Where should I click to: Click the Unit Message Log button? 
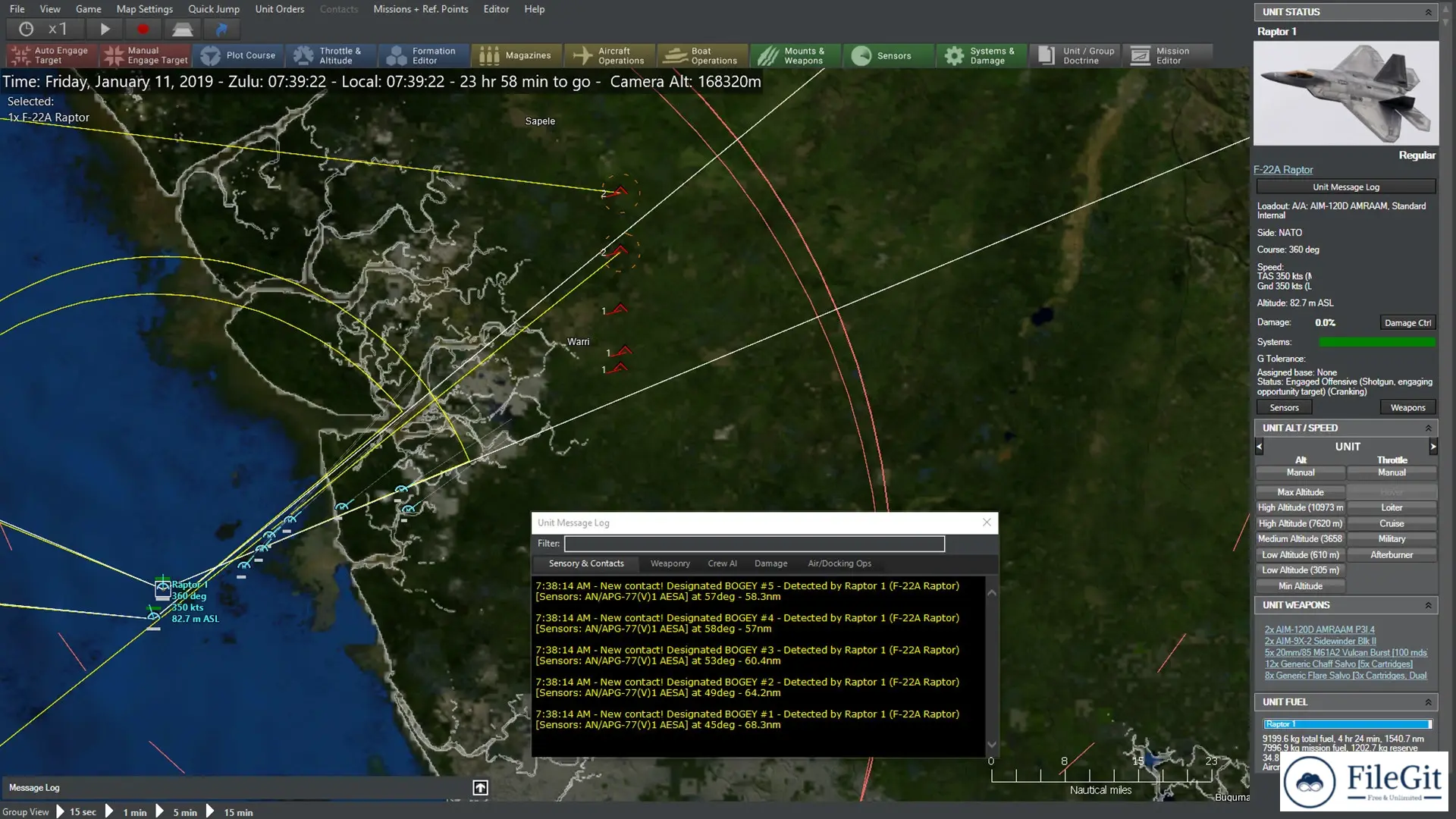(1346, 187)
